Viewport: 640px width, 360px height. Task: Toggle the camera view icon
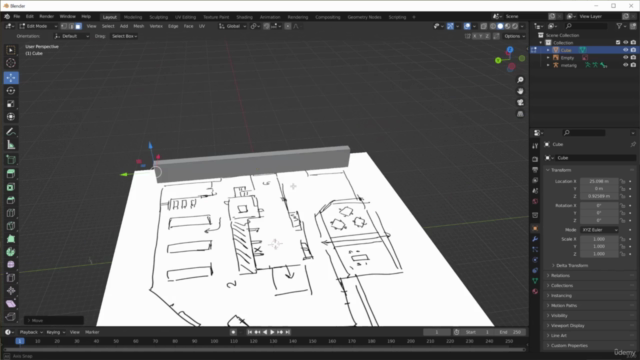click(x=520, y=102)
